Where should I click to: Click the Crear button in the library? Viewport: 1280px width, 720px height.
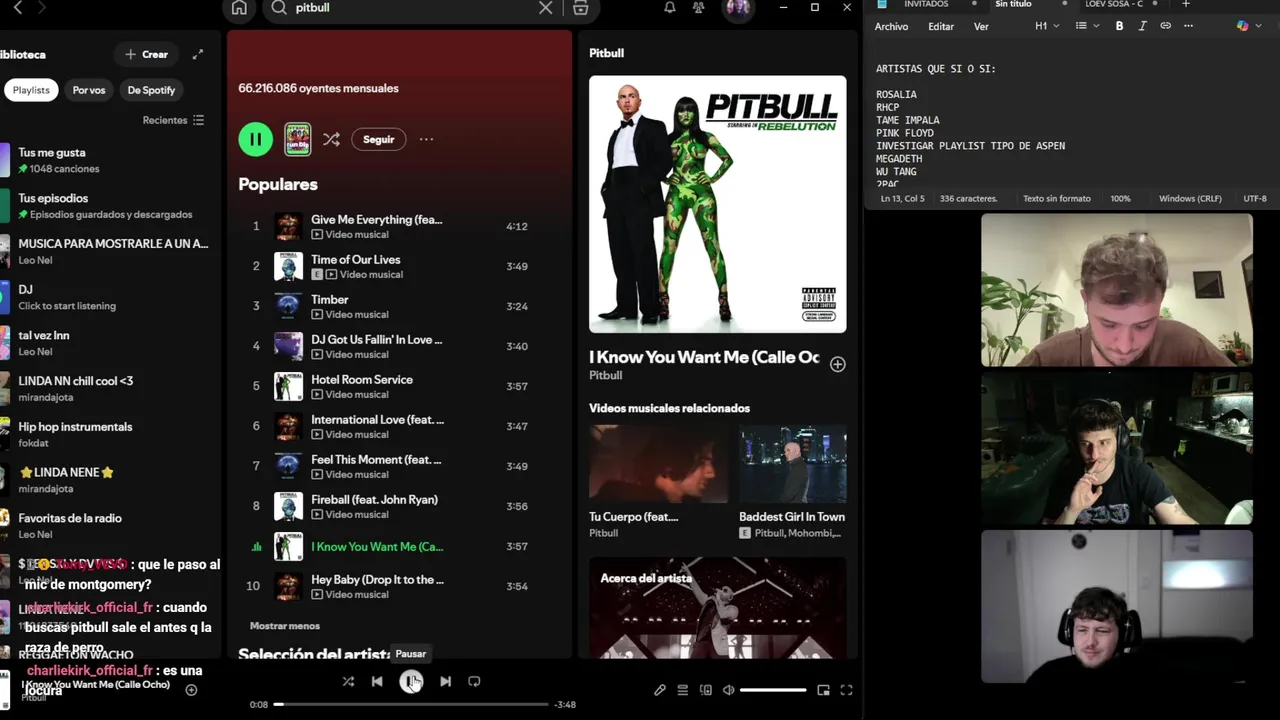click(146, 54)
